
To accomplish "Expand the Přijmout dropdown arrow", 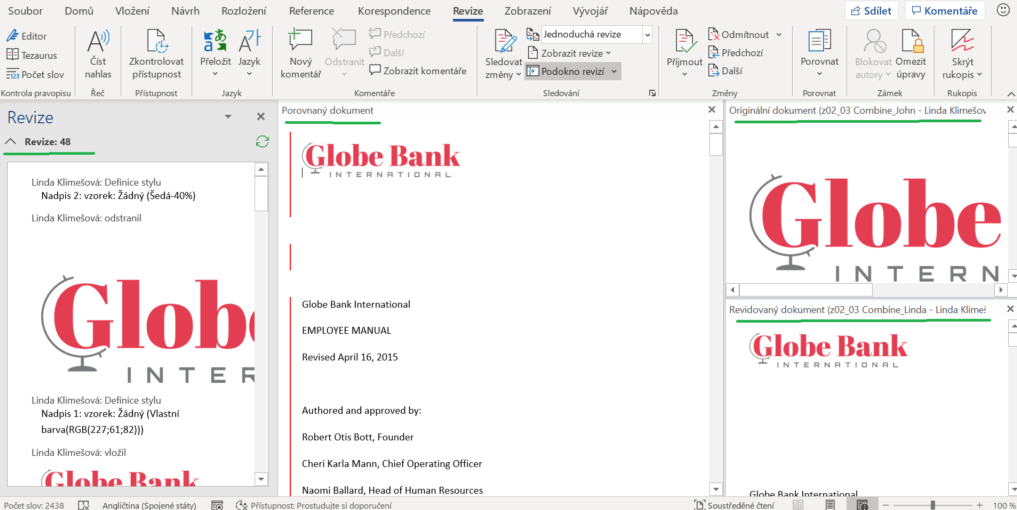I will click(684, 75).
